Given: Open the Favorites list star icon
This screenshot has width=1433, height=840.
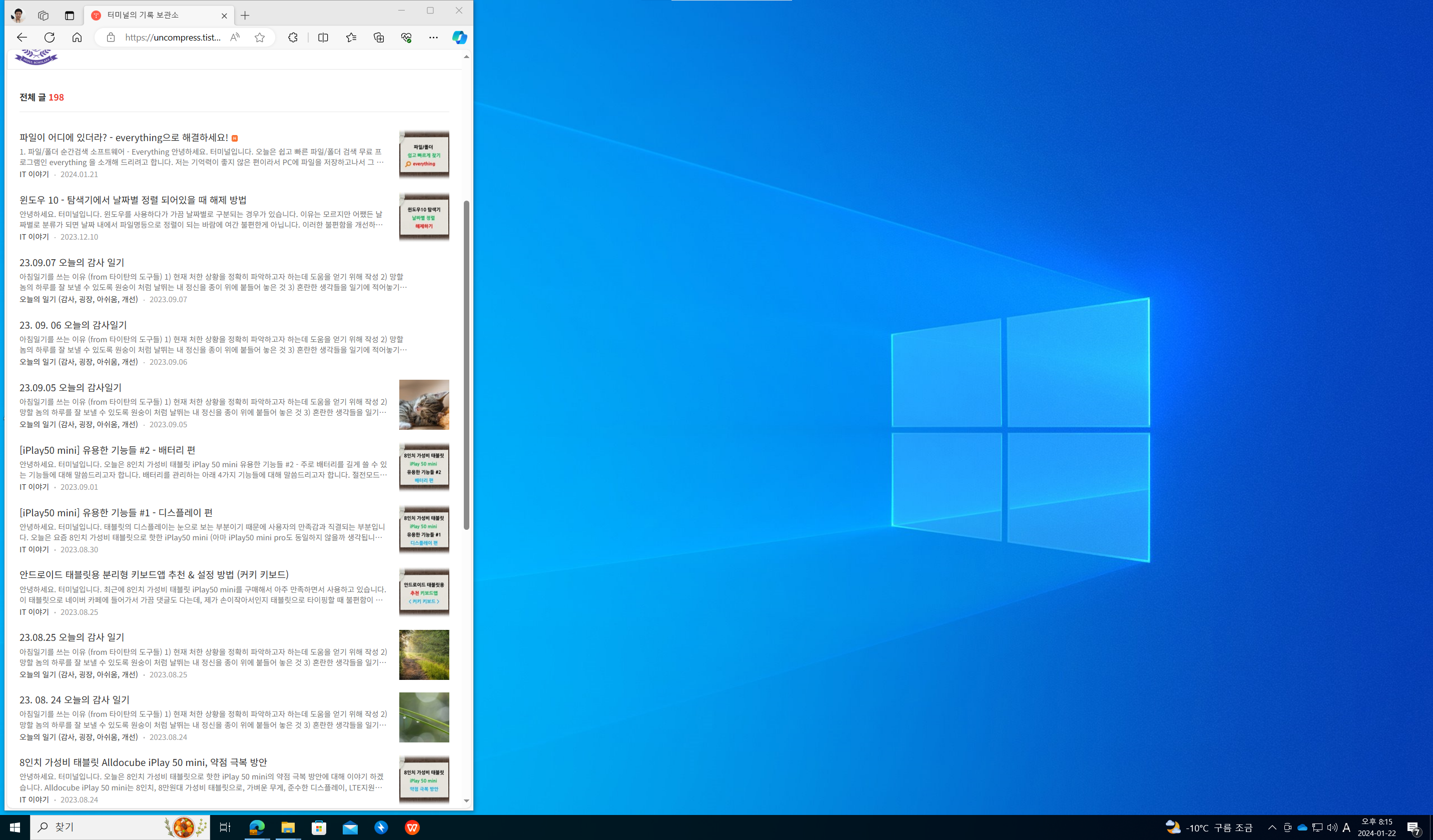Looking at the screenshot, I should [x=351, y=38].
